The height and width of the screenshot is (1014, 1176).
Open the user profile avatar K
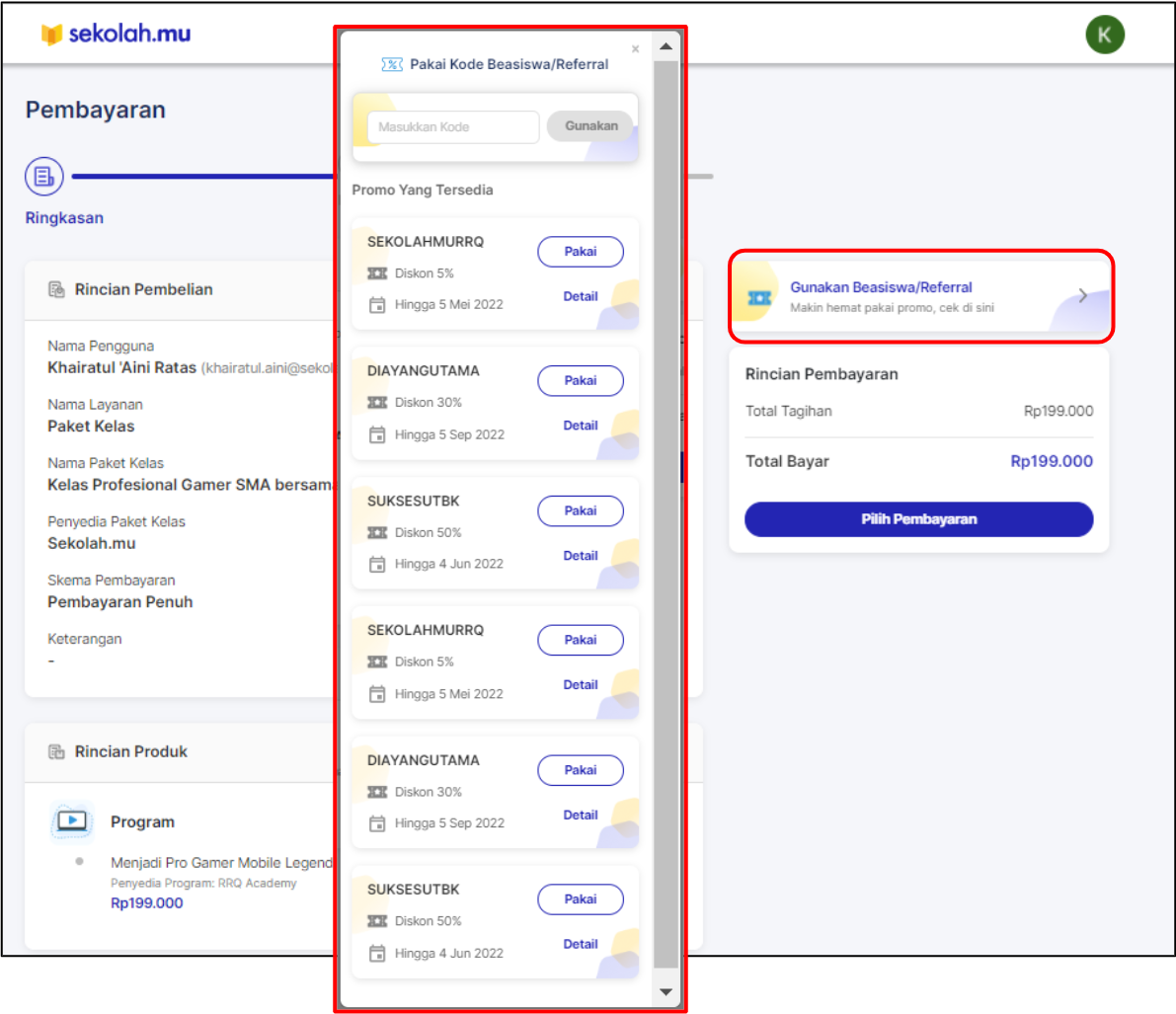tap(1104, 36)
